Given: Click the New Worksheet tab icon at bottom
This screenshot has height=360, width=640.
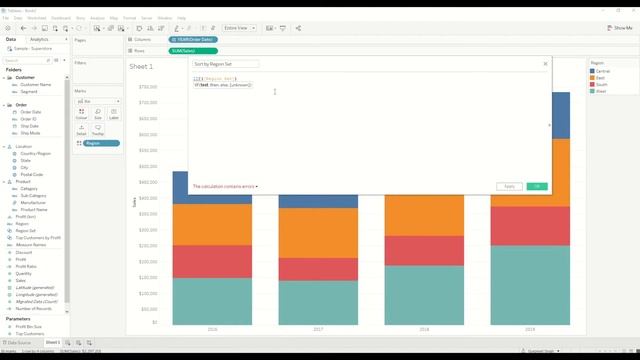Looking at the screenshot, I should coord(68,343).
